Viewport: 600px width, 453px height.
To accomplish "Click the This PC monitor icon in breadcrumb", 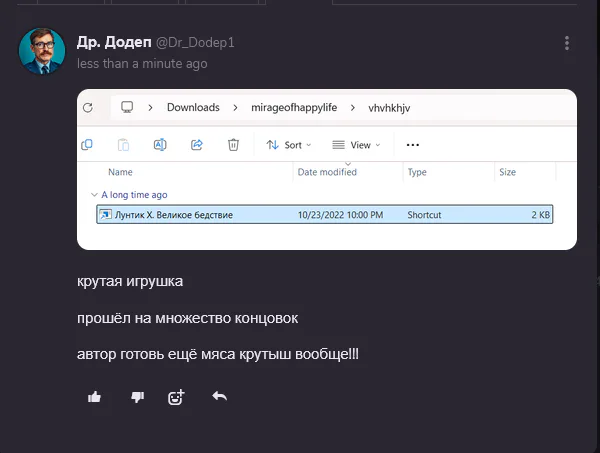I will click(x=127, y=107).
